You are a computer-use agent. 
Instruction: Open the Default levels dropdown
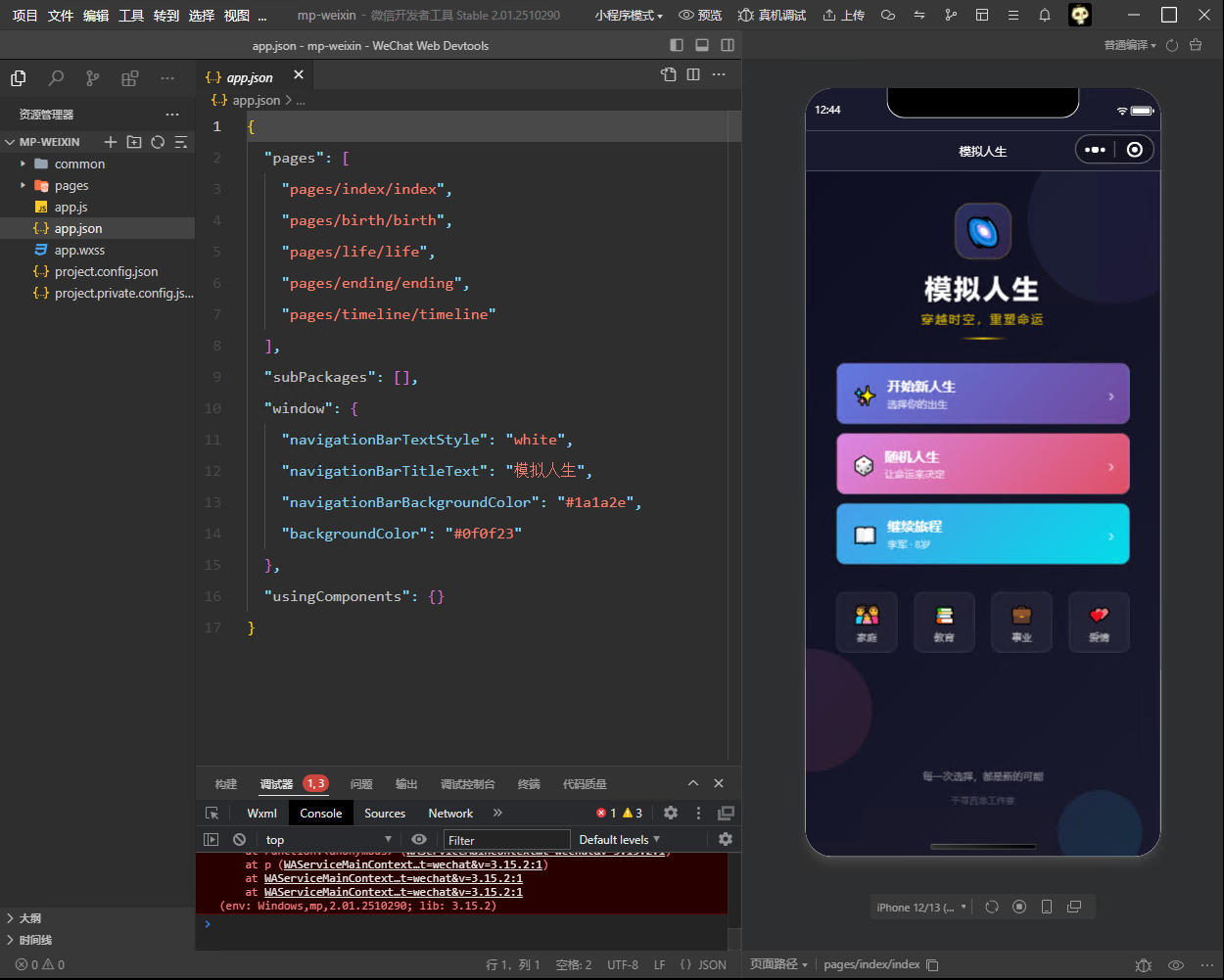(x=619, y=840)
